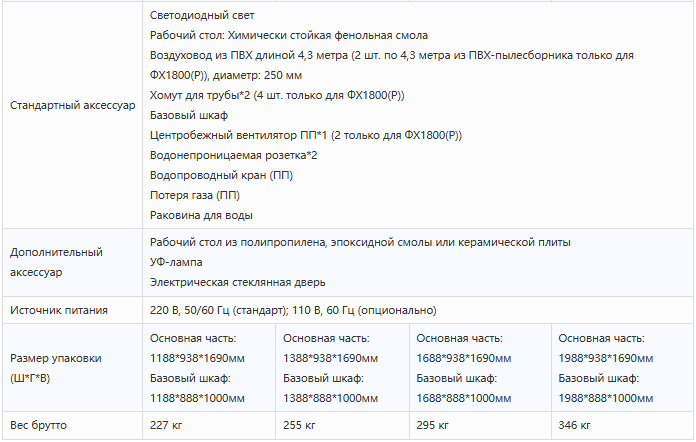Click the 'Стандартный аксессуар' row label
This screenshot has height=442, width=696.
pos(72,105)
